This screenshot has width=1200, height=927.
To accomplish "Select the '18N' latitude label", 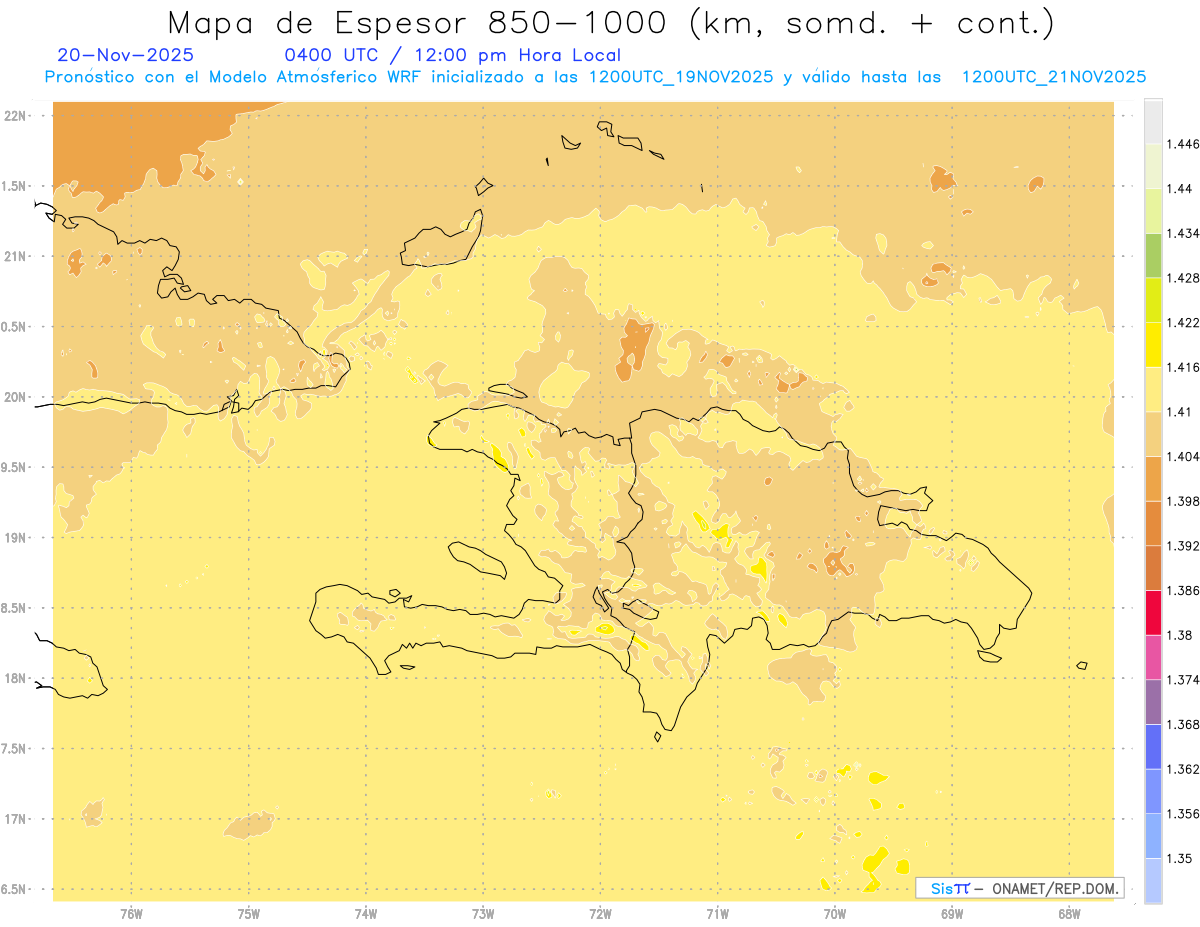I will [x=17, y=678].
